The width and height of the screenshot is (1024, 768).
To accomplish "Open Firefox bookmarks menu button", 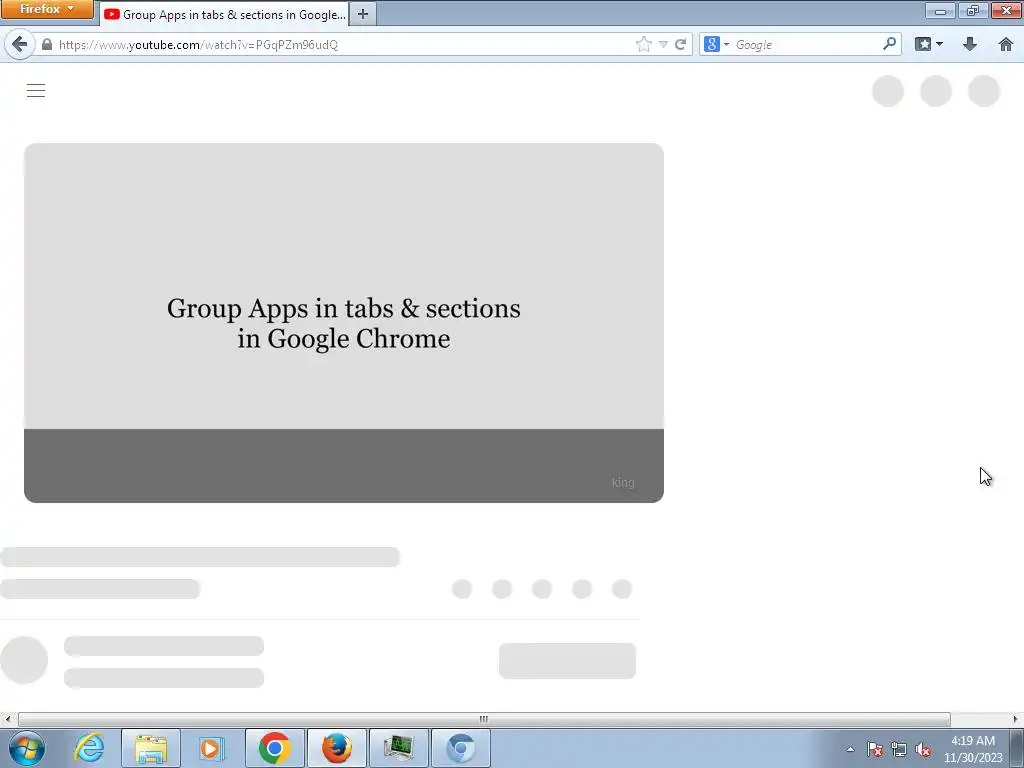I will (929, 44).
